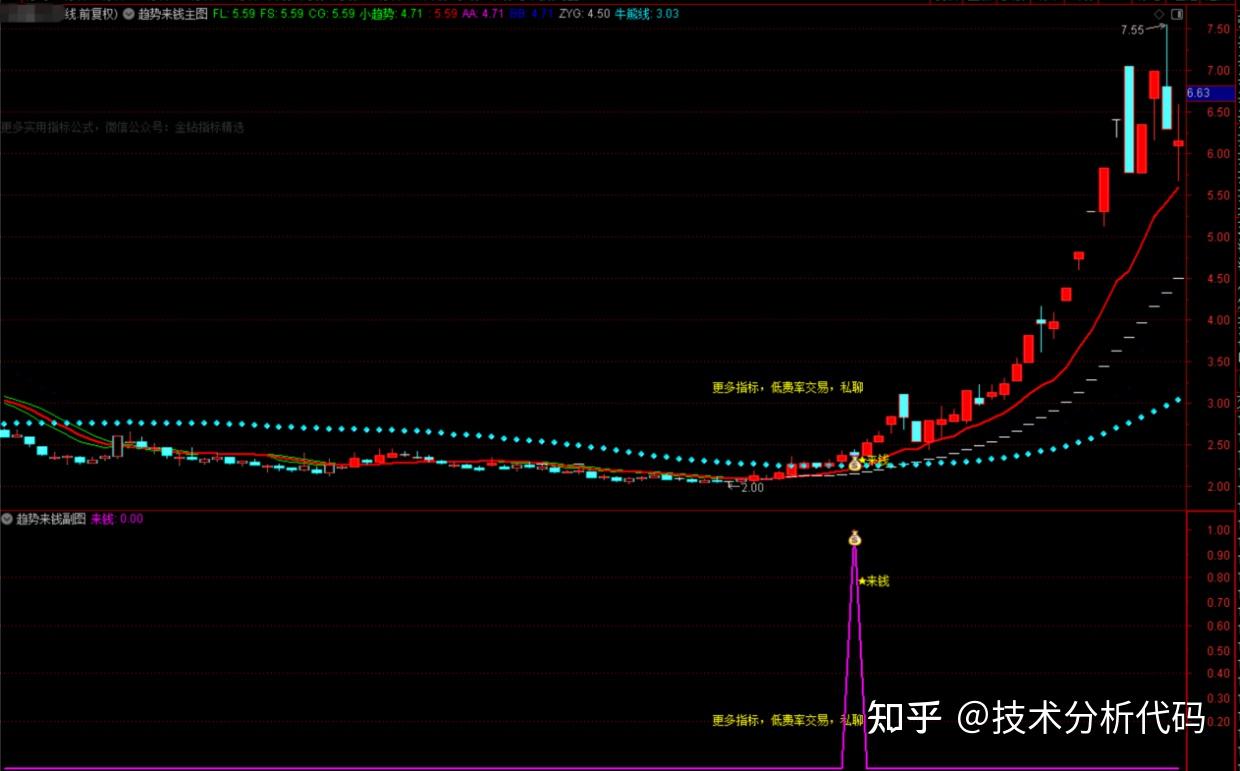Toggle the side panel icon at top right

tap(1176, 14)
